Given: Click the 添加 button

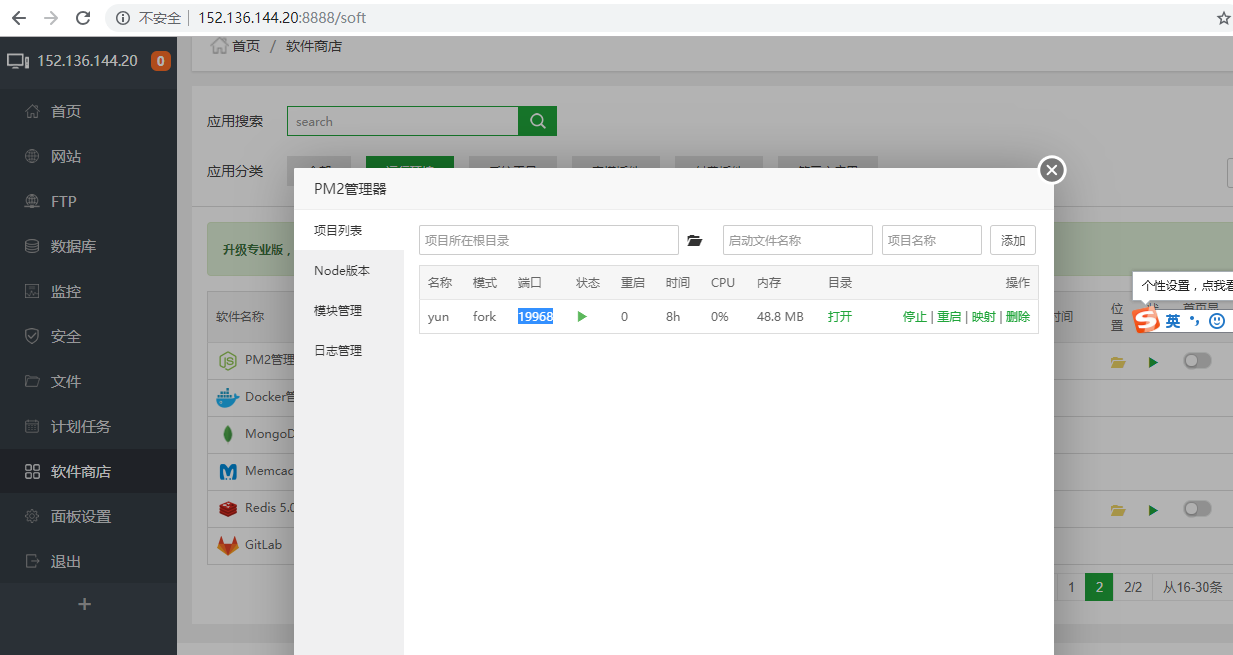Looking at the screenshot, I should (x=1013, y=240).
